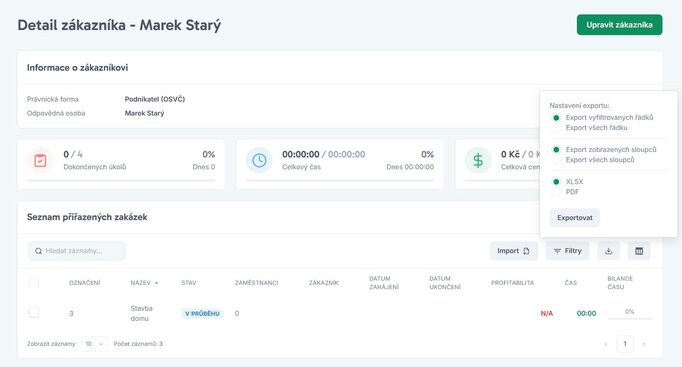Click the download export icon
Image resolution: width=682 pixels, height=367 pixels.
pos(608,251)
